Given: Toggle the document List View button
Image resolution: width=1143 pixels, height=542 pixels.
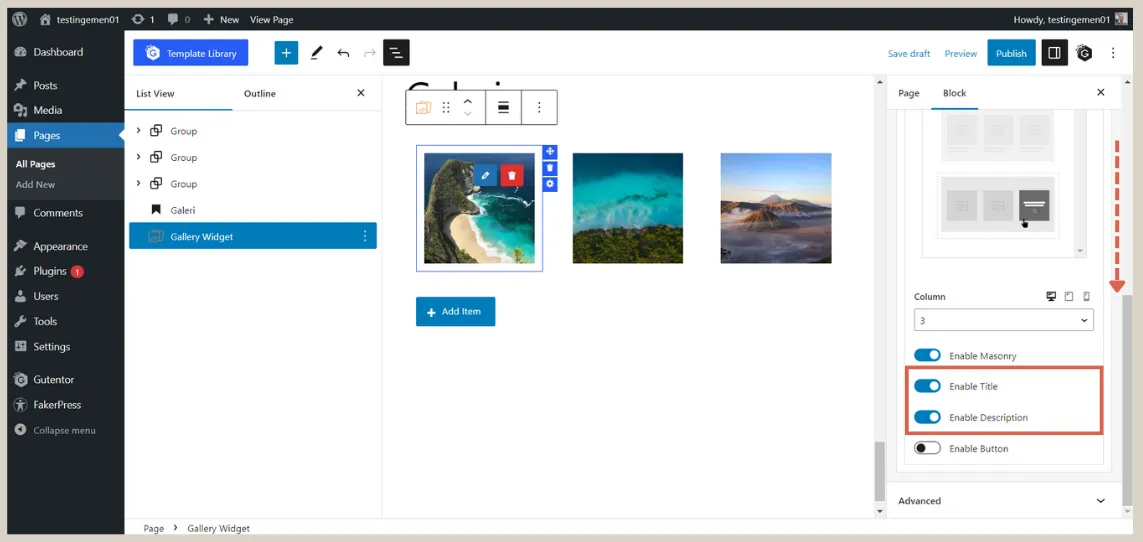Looking at the screenshot, I should pyautogui.click(x=396, y=52).
